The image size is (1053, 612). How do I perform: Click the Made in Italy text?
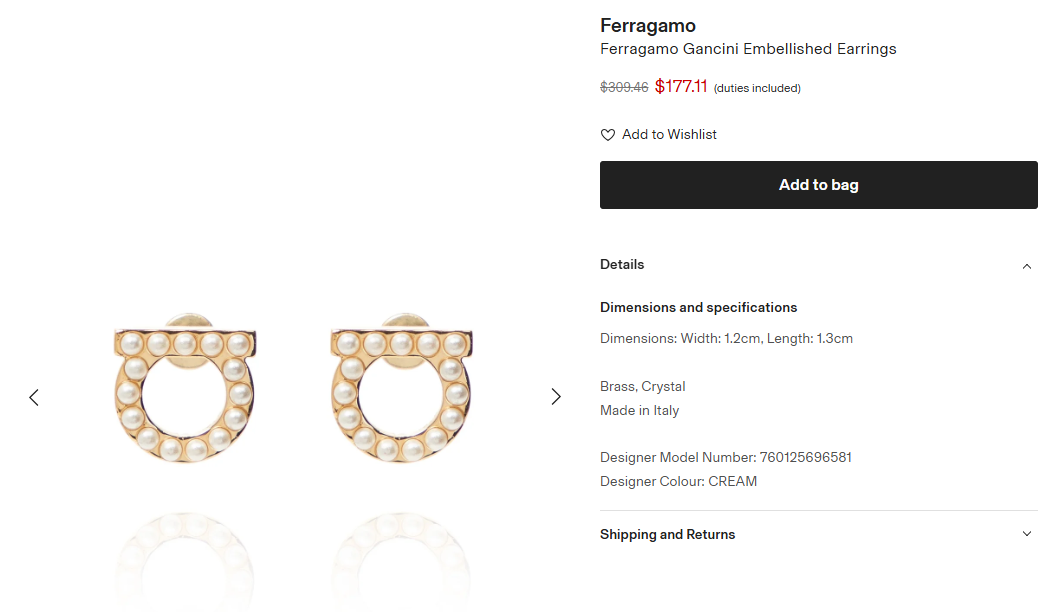pos(639,411)
